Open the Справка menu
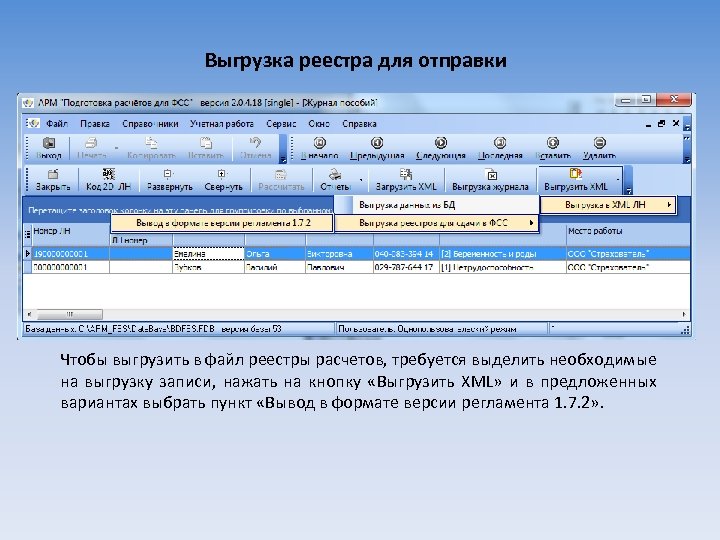 [x=359, y=124]
